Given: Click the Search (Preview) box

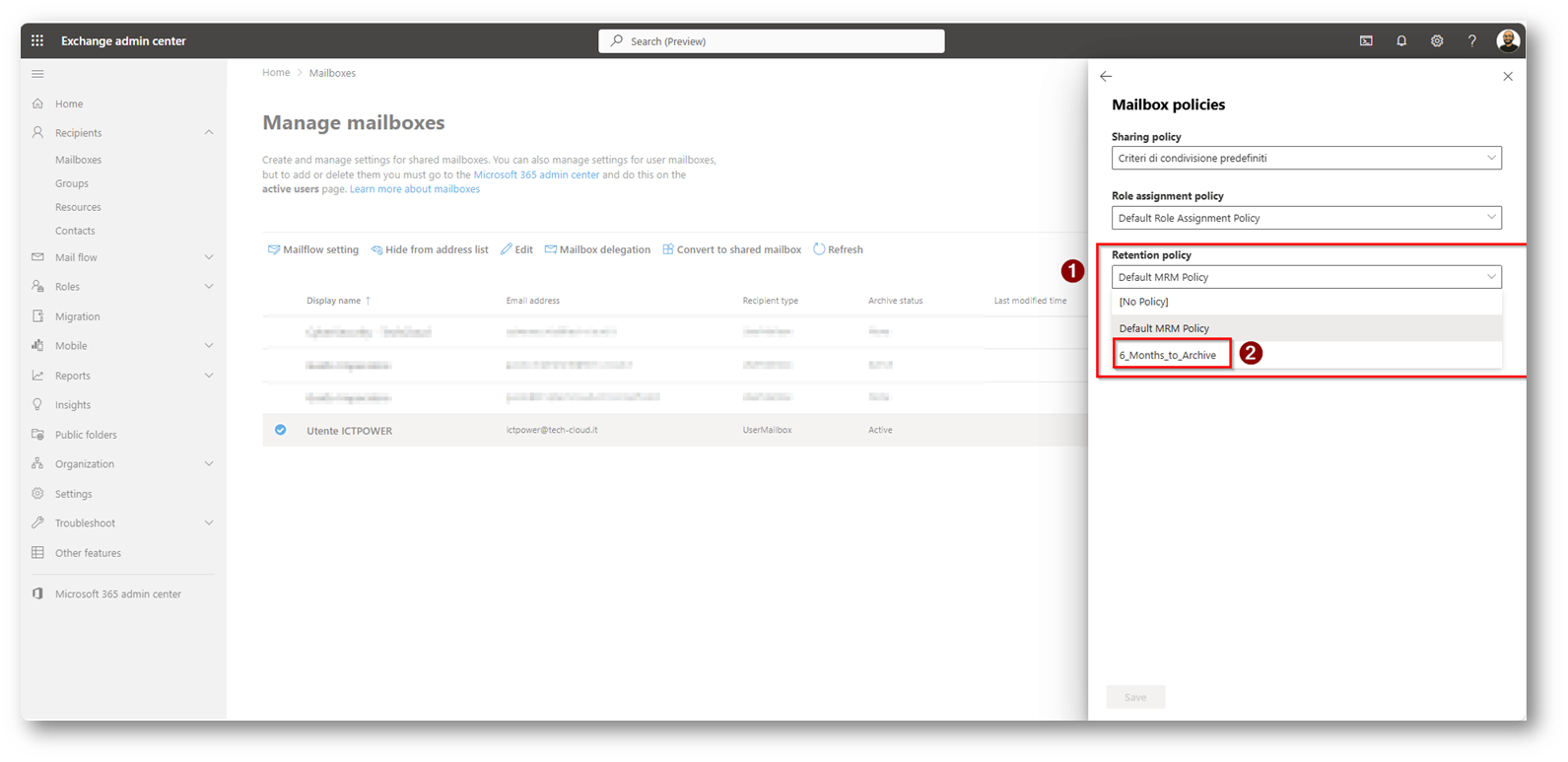Looking at the screenshot, I should [772, 40].
